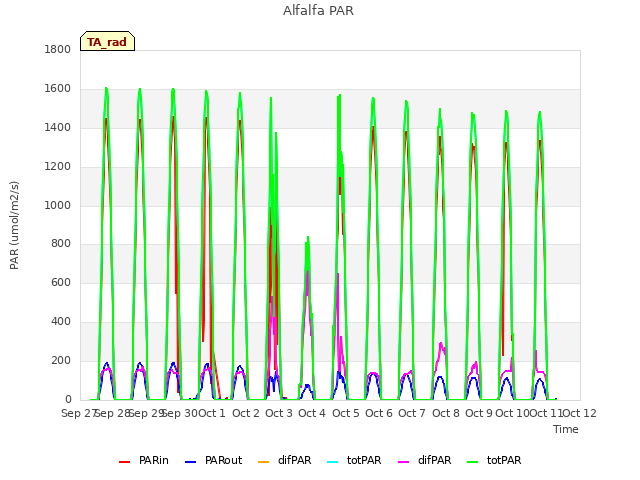This screenshot has height=480, width=640.
Task: Click the red PARin legend swatch
Action: pyautogui.click(x=124, y=462)
